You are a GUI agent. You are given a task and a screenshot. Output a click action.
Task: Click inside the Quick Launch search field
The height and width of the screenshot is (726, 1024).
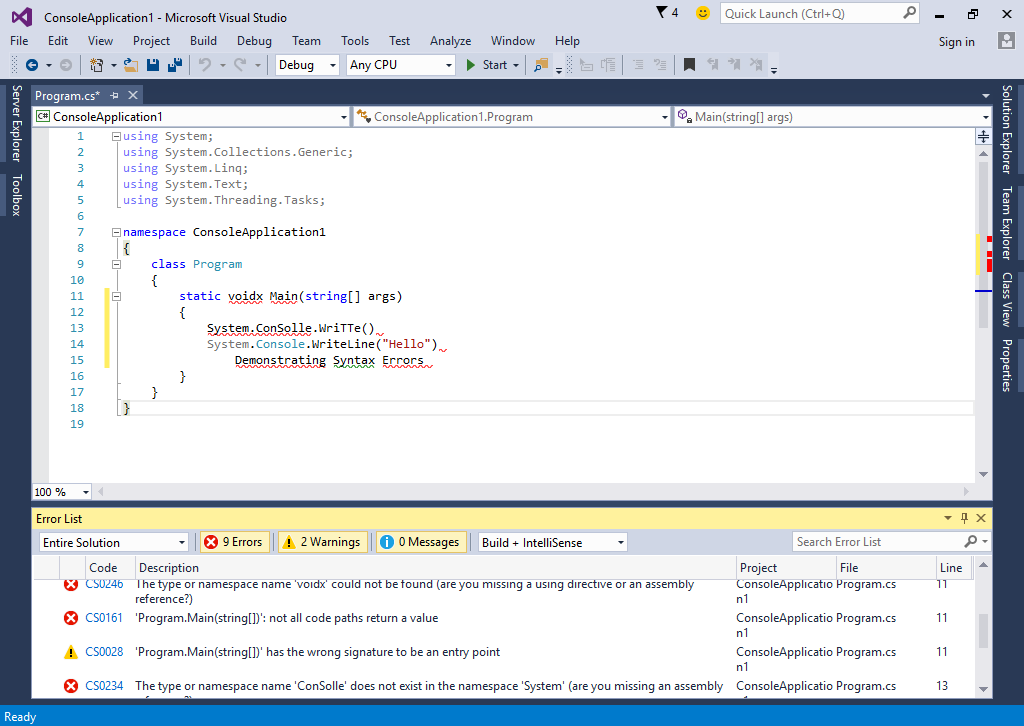(x=812, y=14)
